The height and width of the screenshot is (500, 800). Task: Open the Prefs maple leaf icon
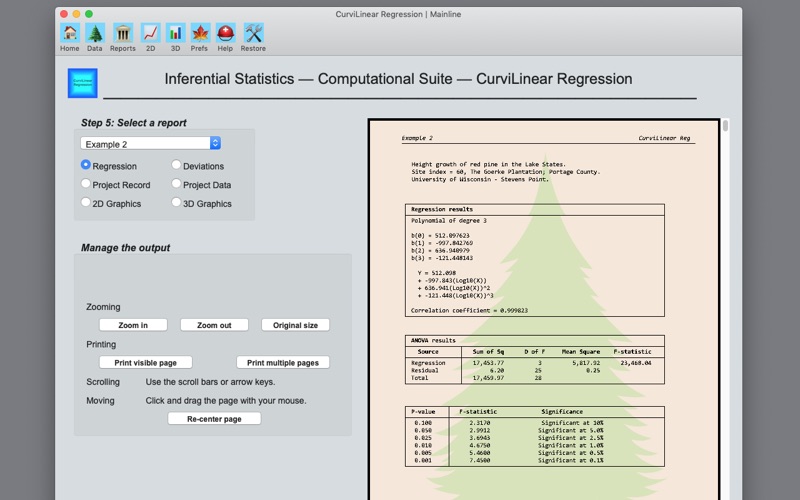click(x=201, y=34)
